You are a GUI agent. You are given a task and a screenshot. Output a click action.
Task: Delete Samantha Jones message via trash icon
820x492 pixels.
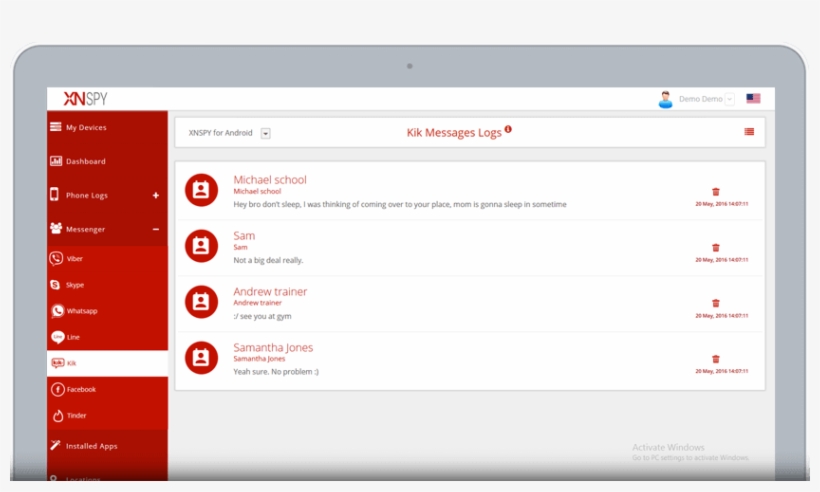point(716,359)
